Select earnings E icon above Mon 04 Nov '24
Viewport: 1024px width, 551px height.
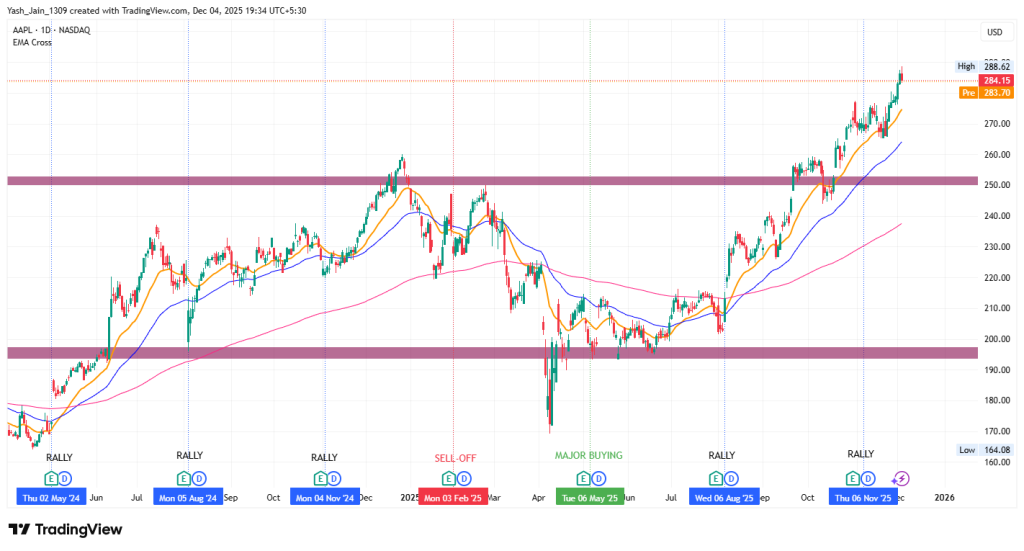[319, 479]
